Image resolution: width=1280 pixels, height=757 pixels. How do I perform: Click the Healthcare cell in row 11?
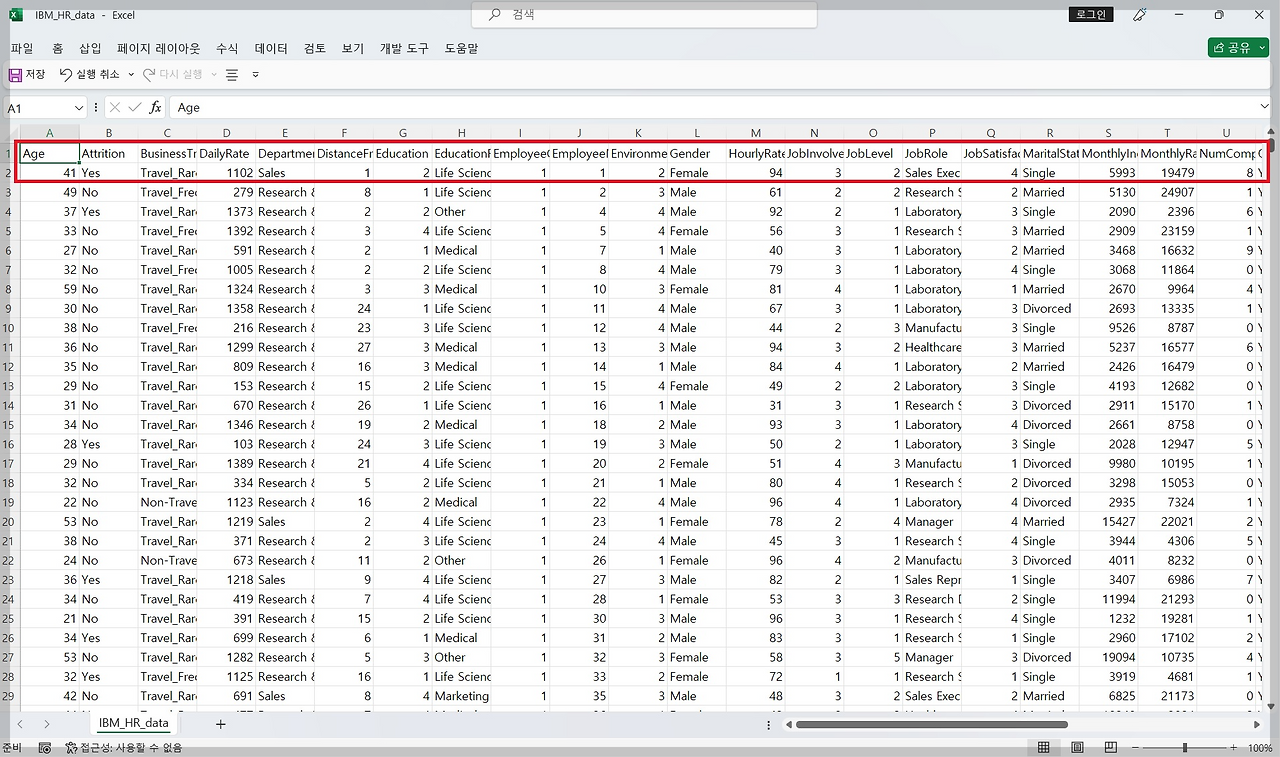point(932,347)
